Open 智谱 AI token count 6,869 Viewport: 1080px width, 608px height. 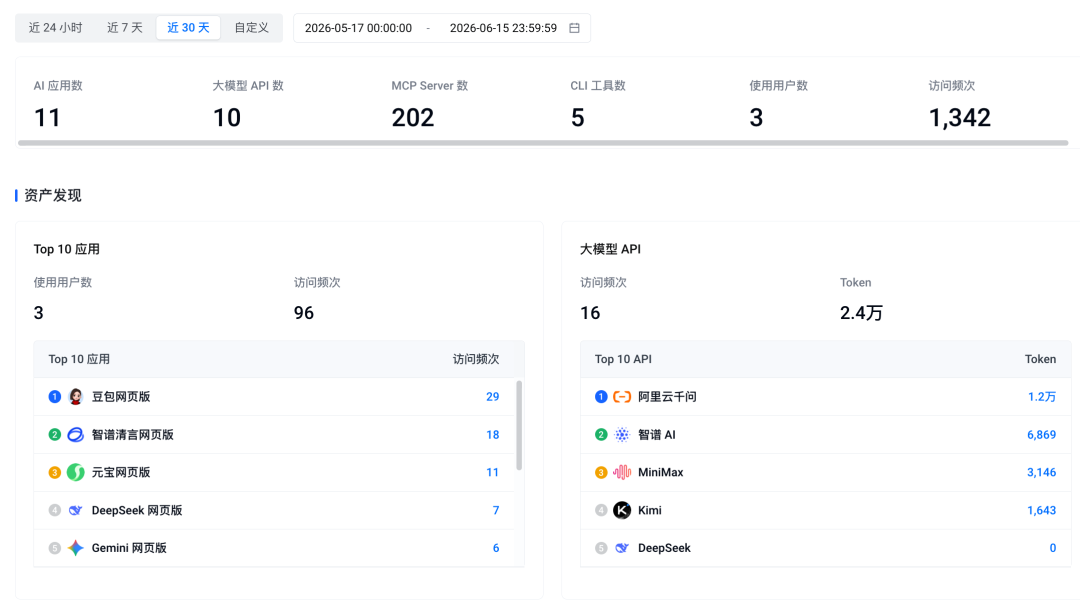tap(1041, 434)
